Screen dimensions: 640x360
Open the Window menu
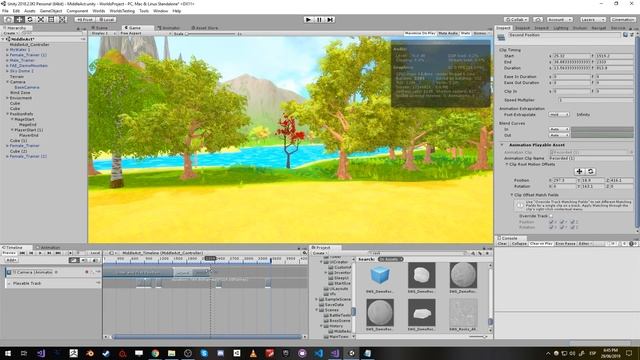coord(160,11)
